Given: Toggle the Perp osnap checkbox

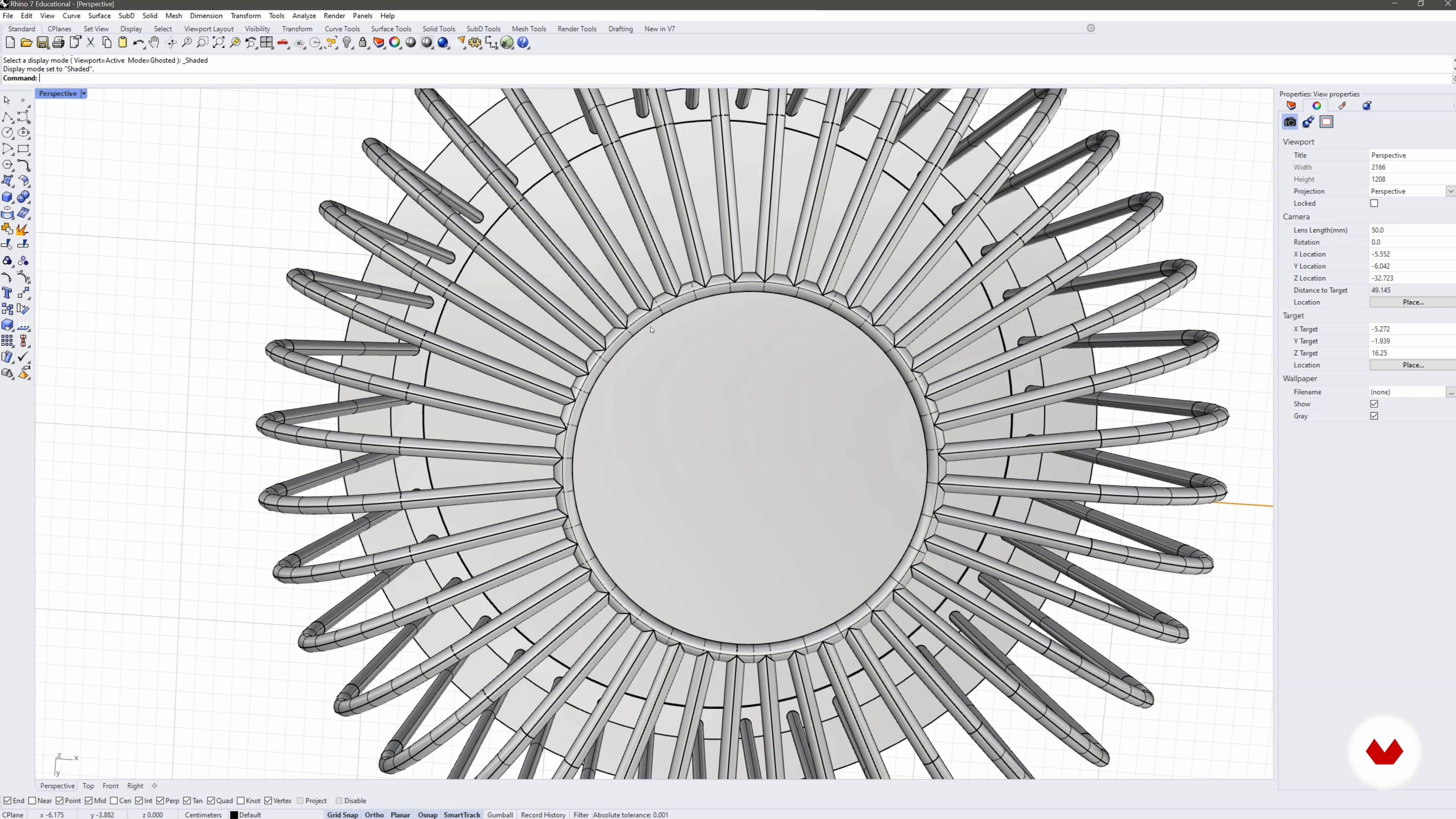Looking at the screenshot, I should [160, 800].
